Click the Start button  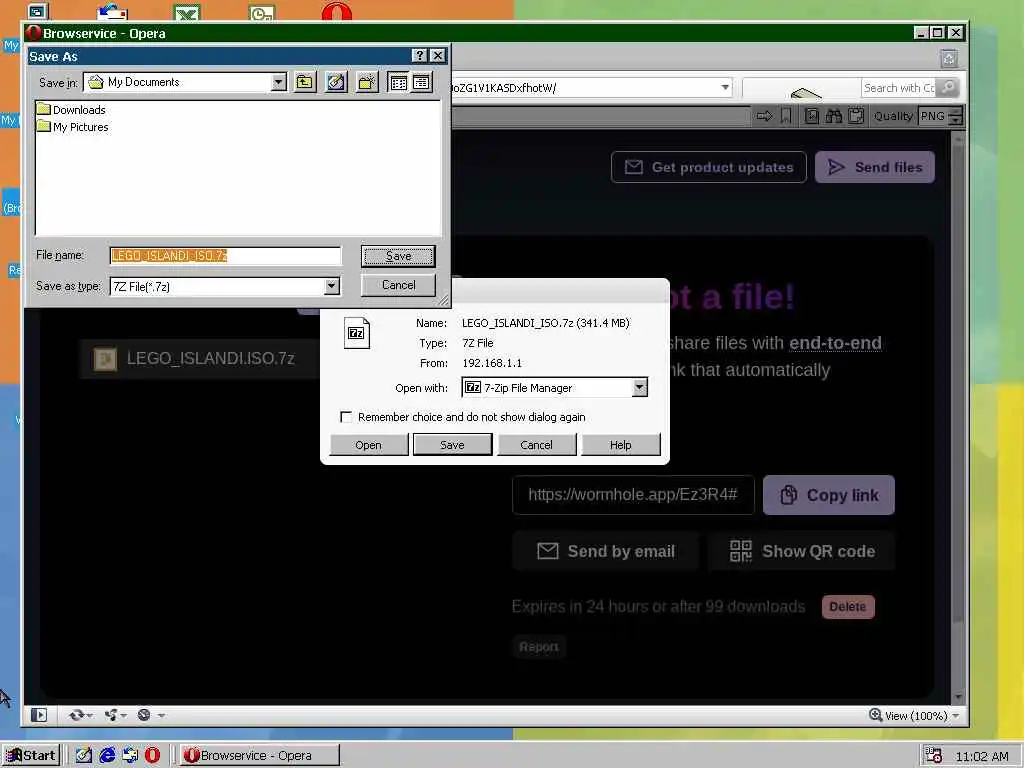pyautogui.click(x=30, y=756)
